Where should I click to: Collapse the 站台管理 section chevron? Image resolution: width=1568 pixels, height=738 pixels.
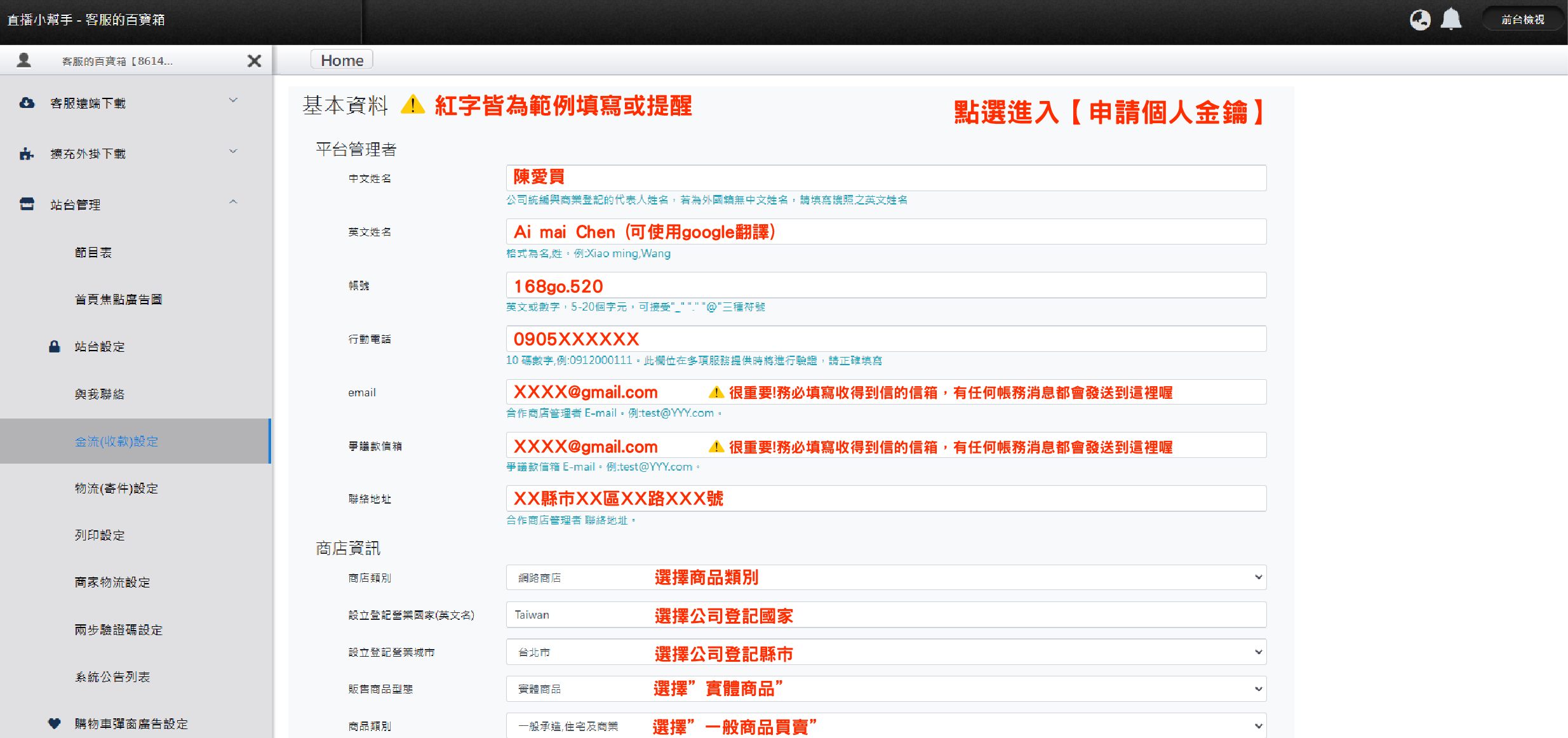233,202
